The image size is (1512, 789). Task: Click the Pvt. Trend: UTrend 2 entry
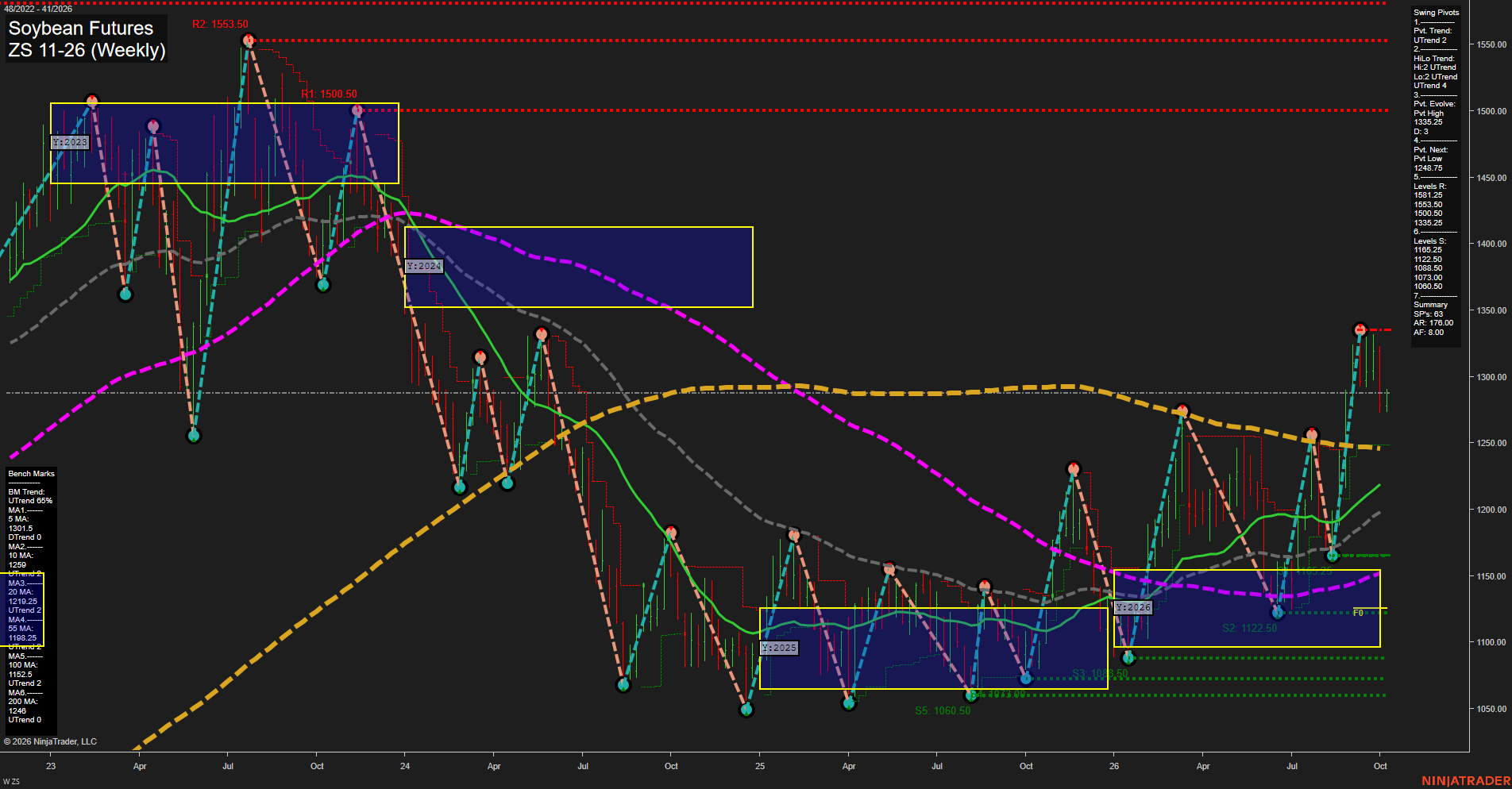coord(1433,36)
